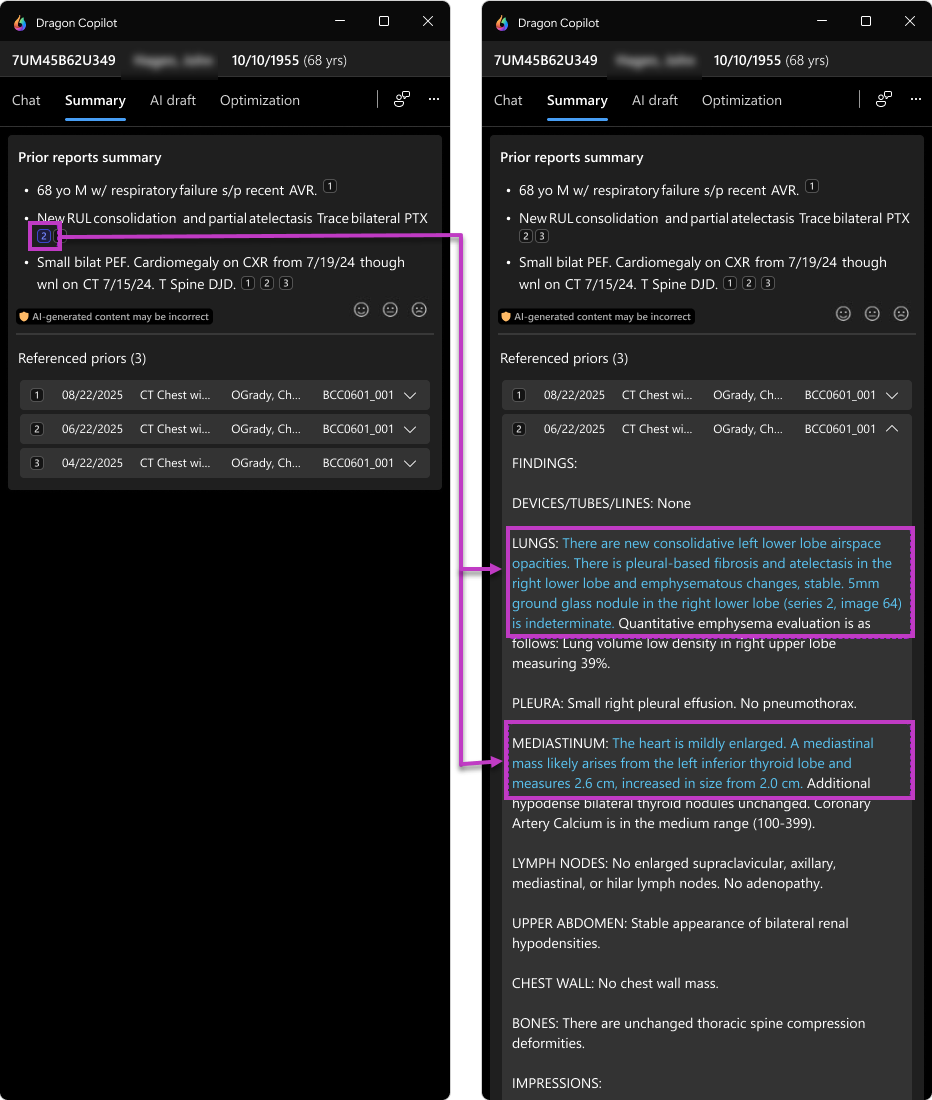Click reference badge 3 after T Spine DJD
932x1100 pixels.
tap(285, 283)
